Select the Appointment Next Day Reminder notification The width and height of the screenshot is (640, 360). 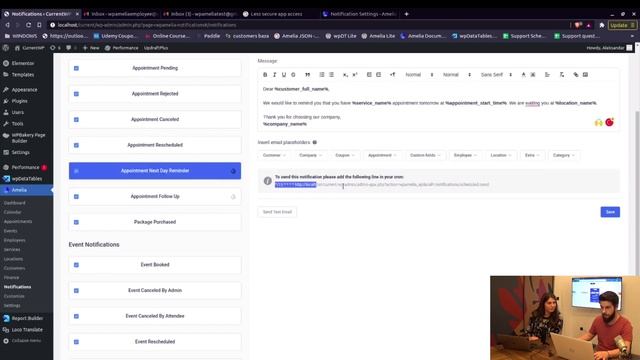click(x=155, y=171)
